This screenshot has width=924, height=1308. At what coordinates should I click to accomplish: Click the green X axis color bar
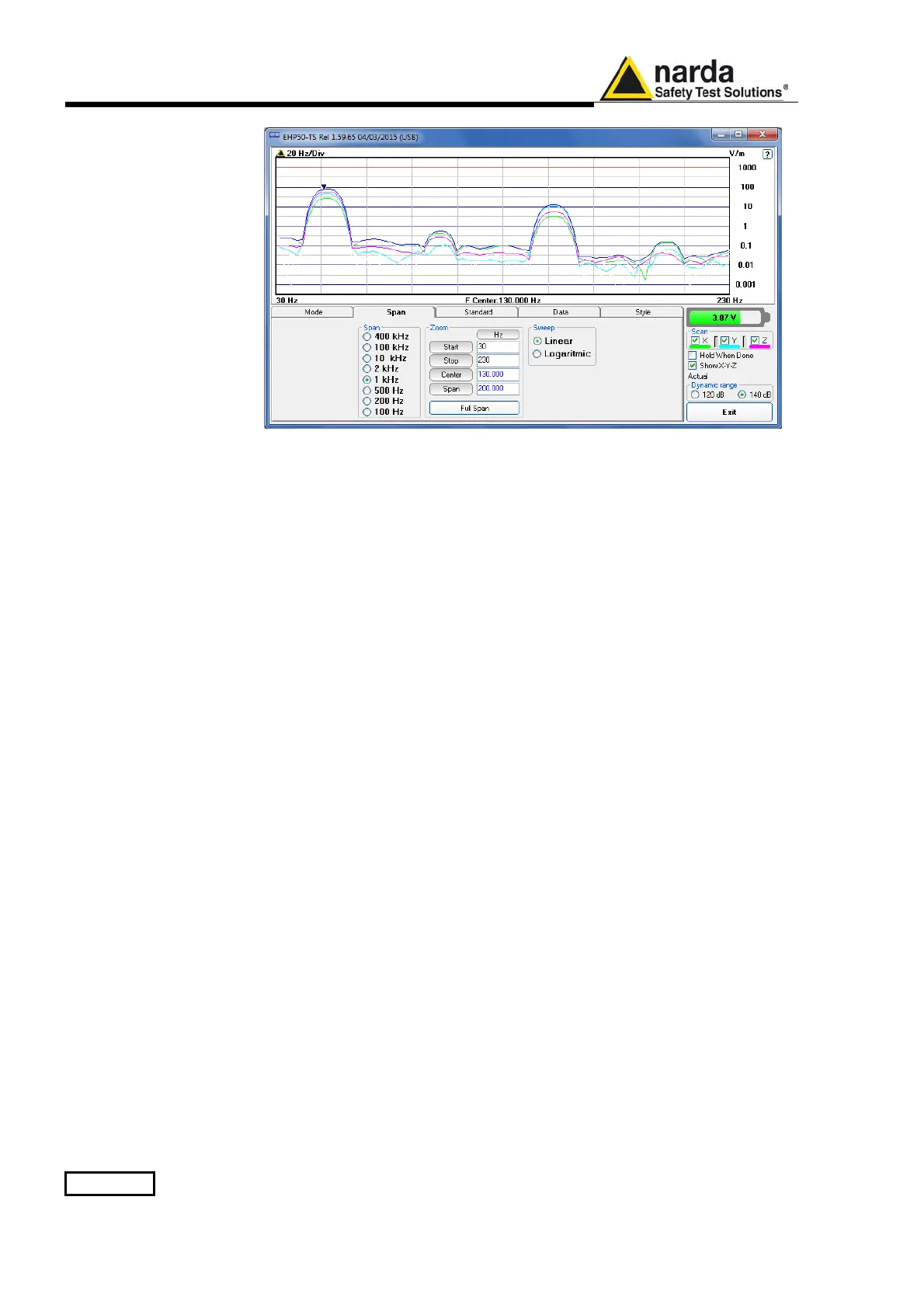click(x=700, y=347)
